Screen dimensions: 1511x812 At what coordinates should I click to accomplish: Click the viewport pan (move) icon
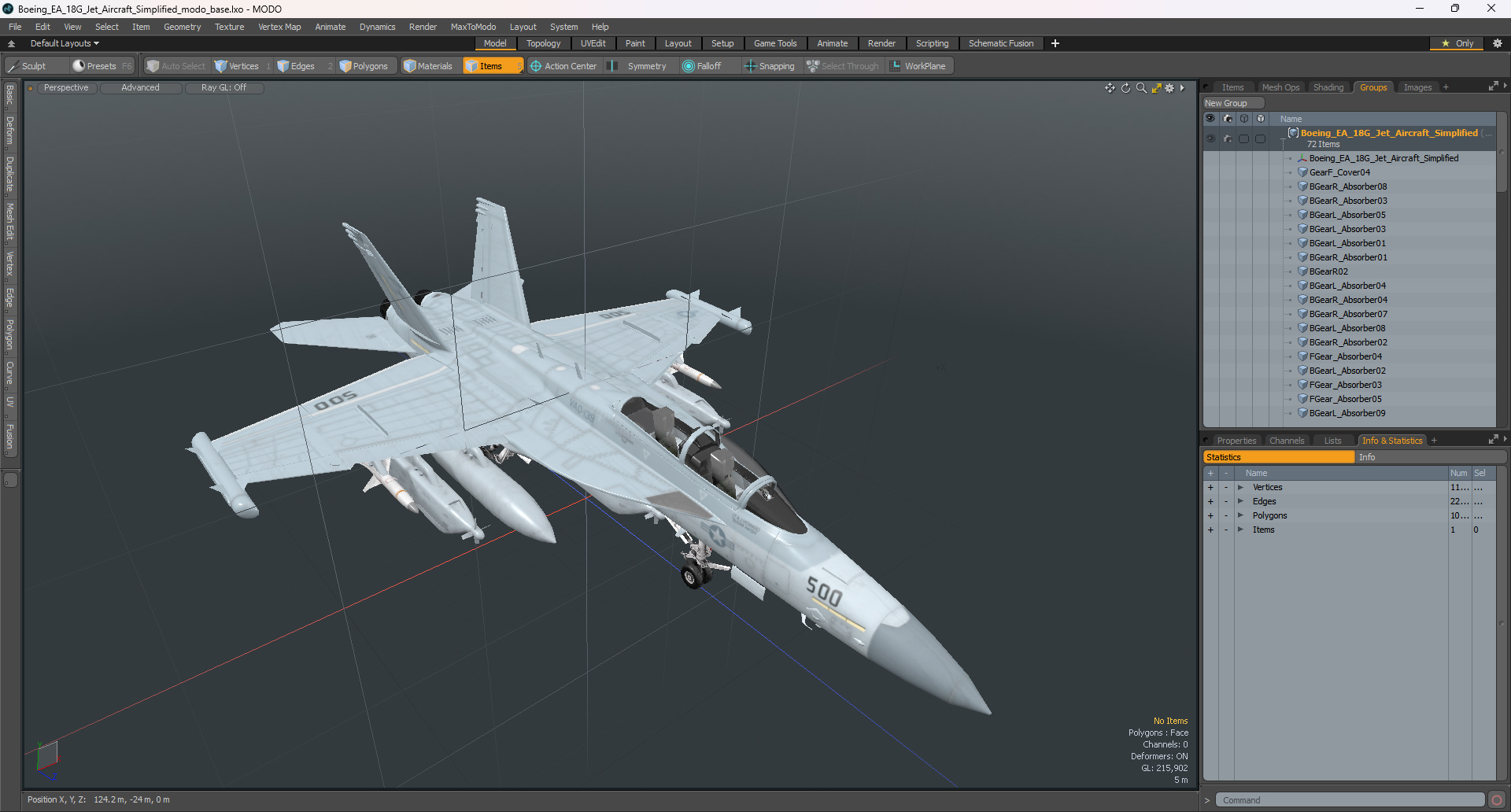[1110, 88]
